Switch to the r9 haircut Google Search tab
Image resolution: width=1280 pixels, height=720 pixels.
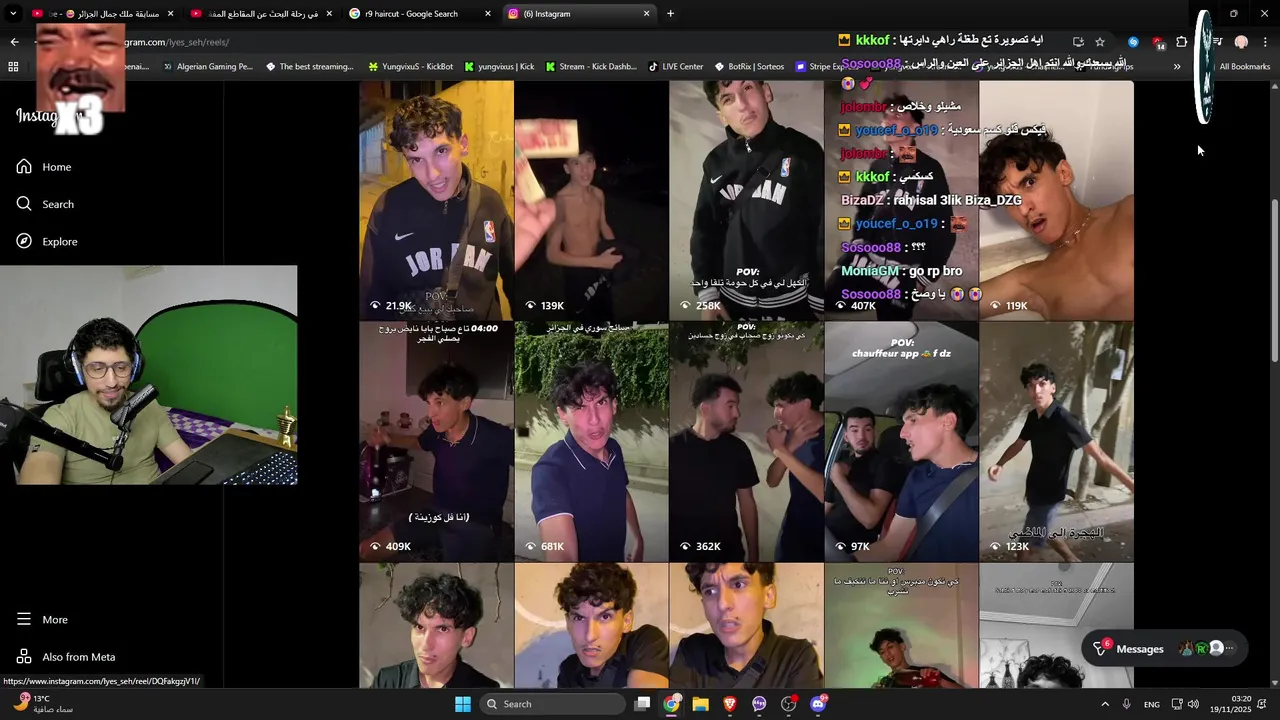420,13
